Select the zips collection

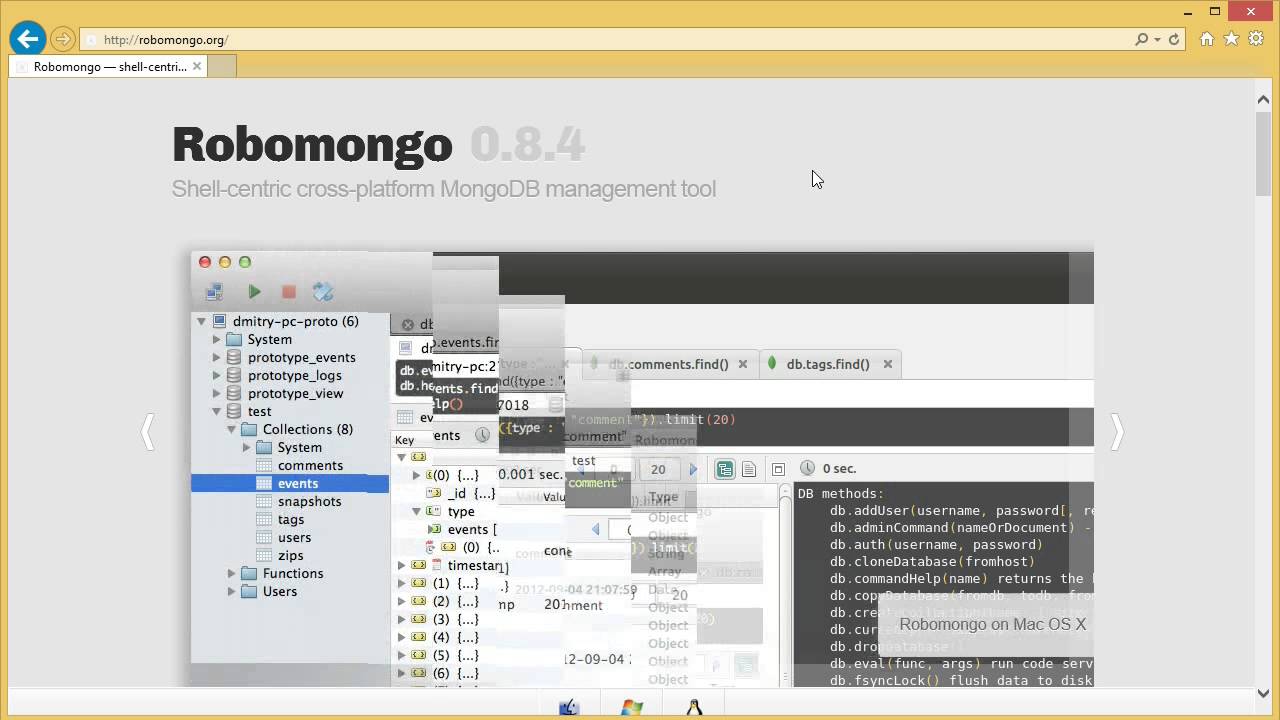[291, 556]
